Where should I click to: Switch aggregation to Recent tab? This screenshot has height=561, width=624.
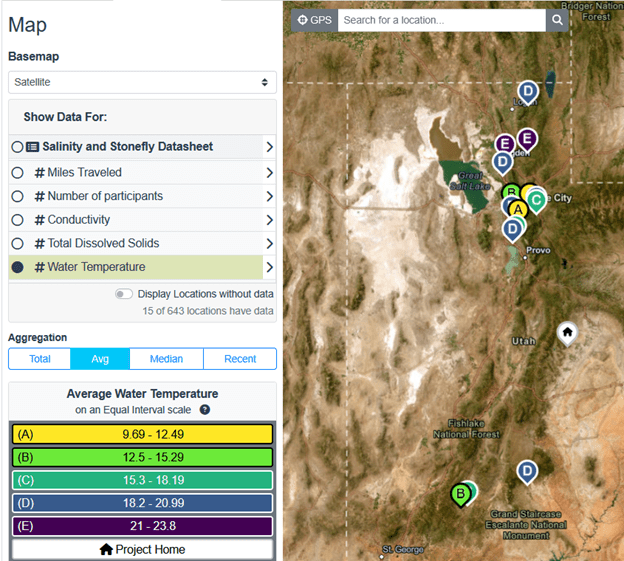tap(240, 359)
